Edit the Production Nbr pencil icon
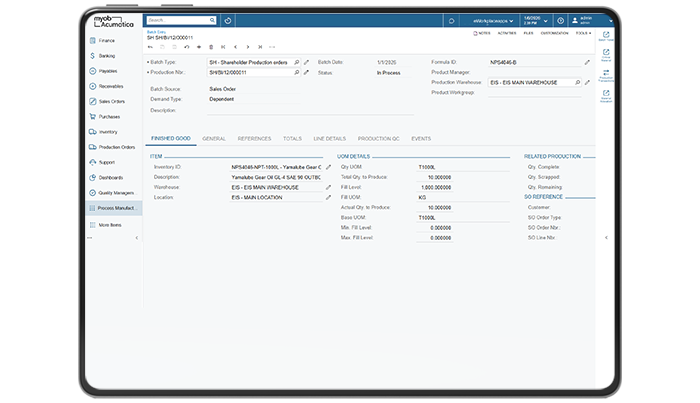 tap(306, 72)
